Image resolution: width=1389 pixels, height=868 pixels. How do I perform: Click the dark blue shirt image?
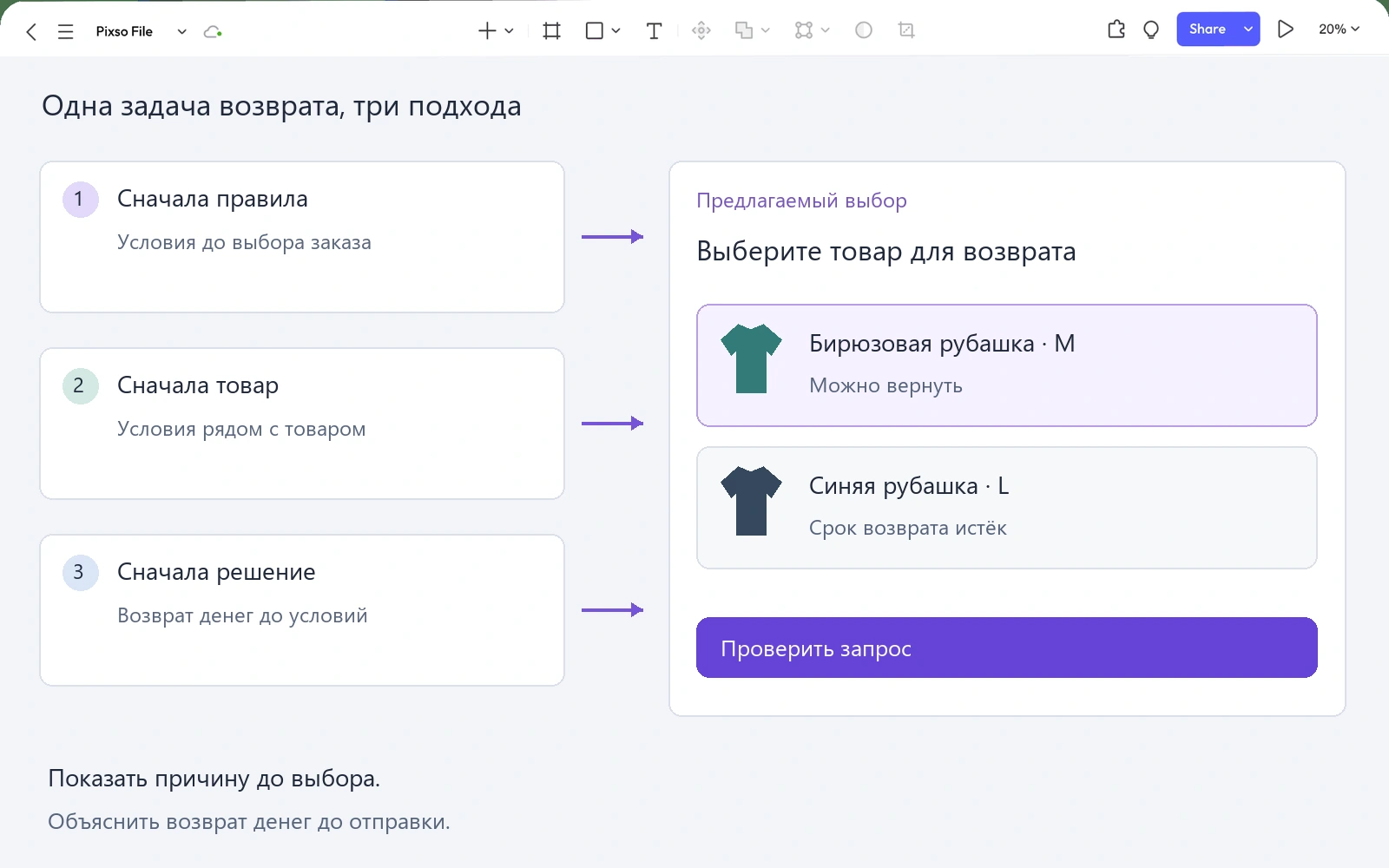point(751,501)
